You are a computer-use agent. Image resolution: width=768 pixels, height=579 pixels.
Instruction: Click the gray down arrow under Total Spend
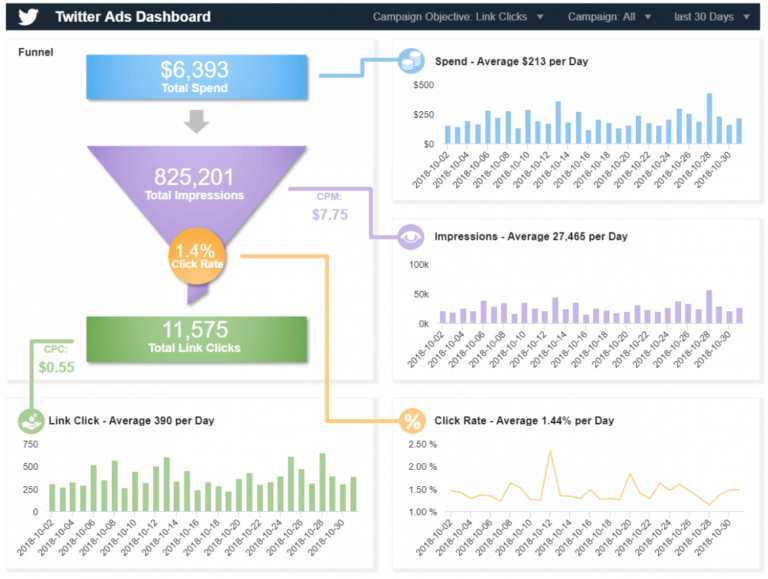coord(196,121)
